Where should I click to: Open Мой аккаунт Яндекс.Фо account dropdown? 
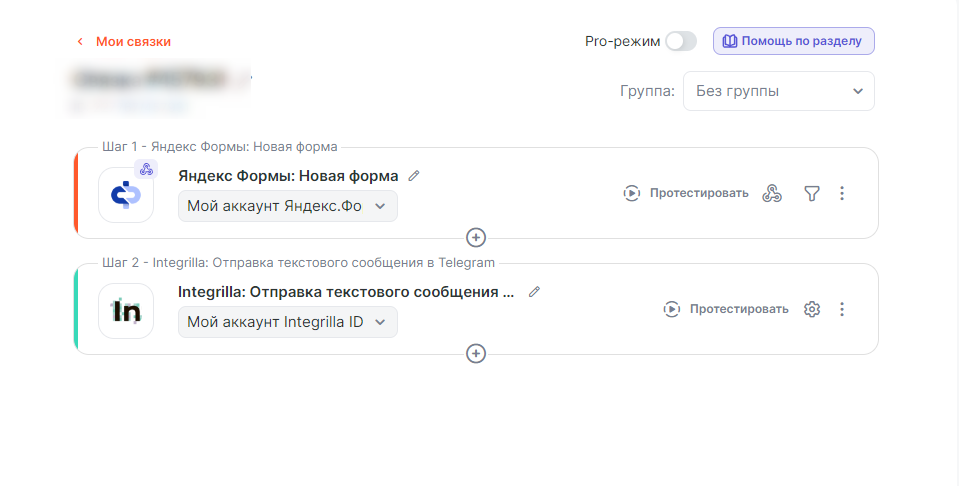click(x=287, y=206)
